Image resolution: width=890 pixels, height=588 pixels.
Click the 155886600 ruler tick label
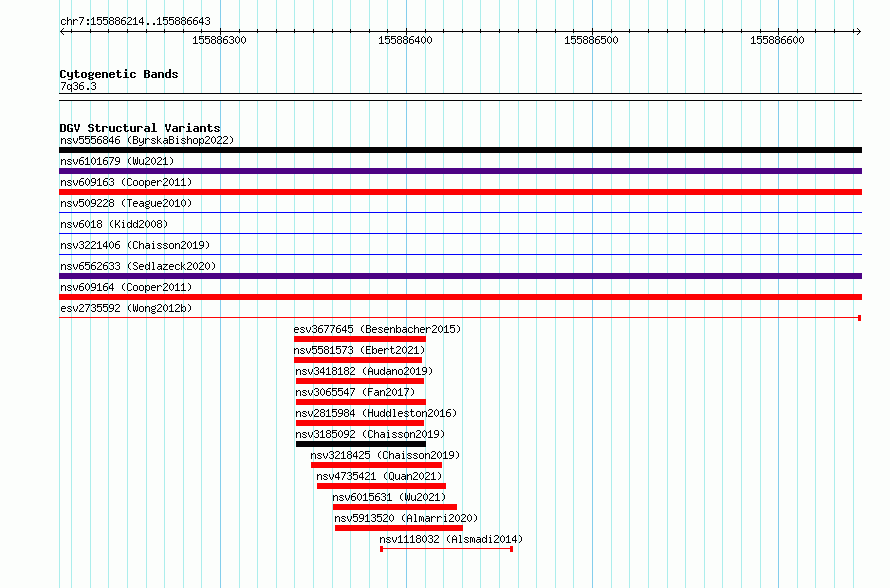pos(777,40)
